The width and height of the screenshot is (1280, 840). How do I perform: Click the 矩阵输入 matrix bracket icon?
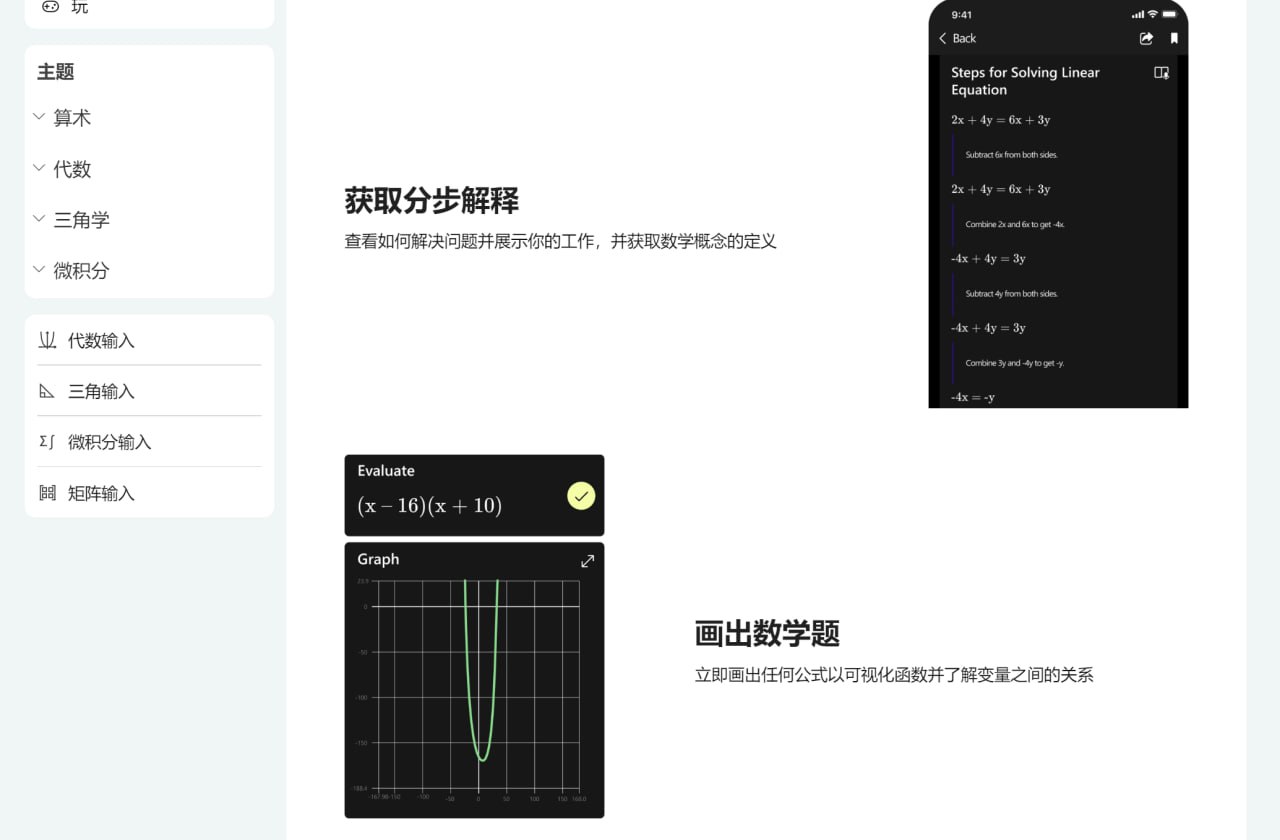47,493
